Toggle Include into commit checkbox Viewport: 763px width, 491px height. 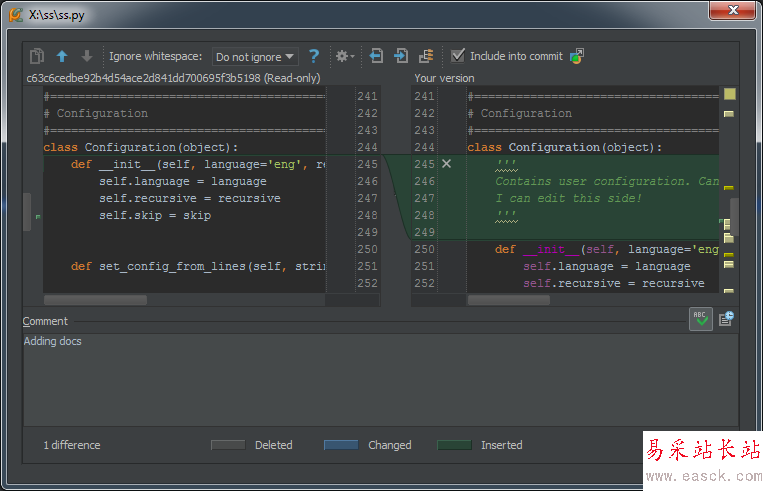click(457, 56)
